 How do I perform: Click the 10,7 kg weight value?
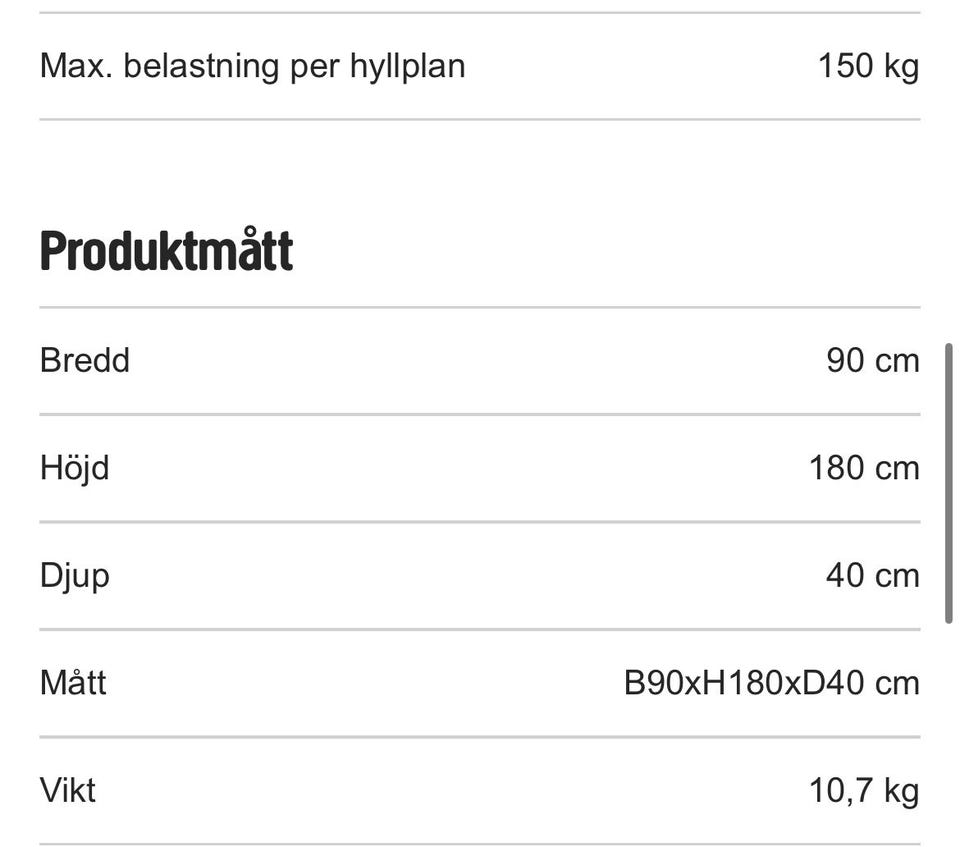864,791
